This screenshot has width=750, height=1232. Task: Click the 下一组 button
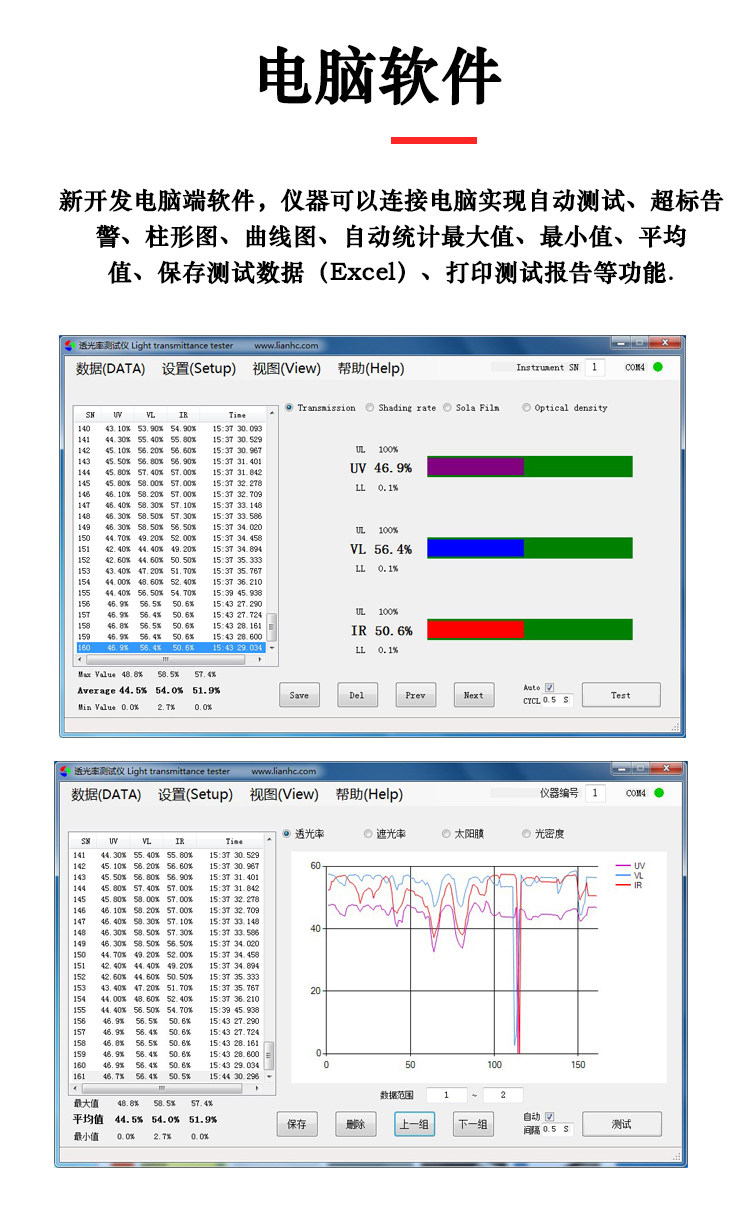(473, 1124)
